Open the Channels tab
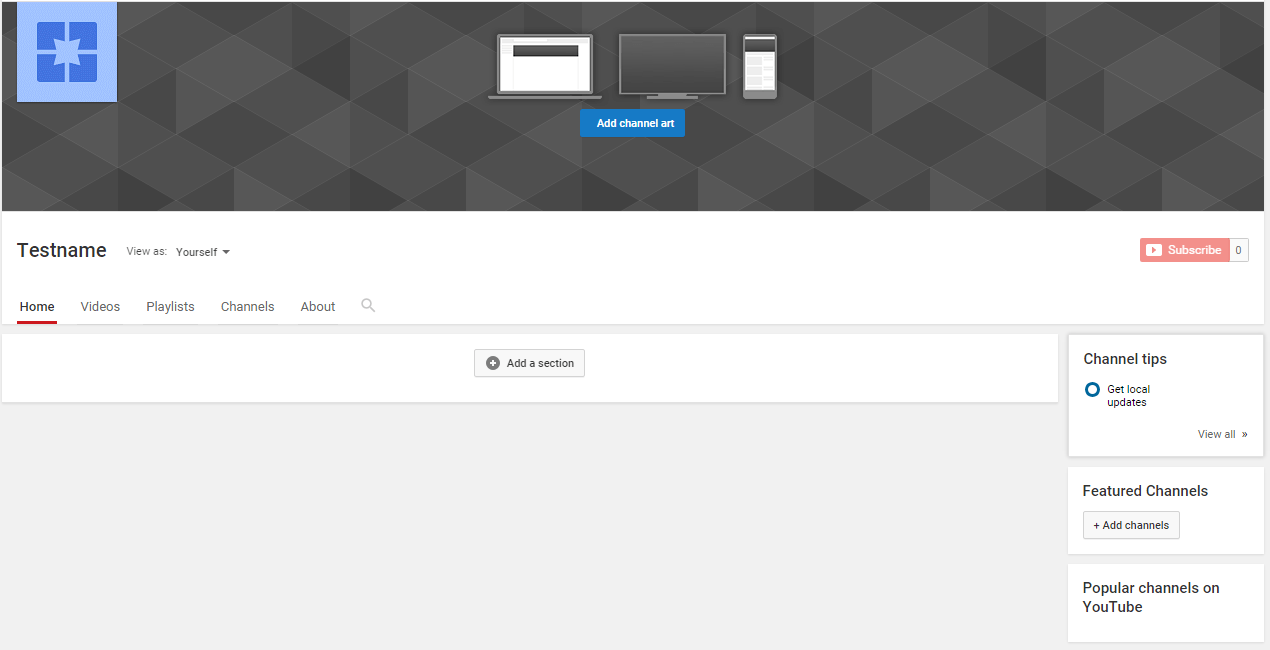The height and width of the screenshot is (650, 1270). [x=247, y=306]
